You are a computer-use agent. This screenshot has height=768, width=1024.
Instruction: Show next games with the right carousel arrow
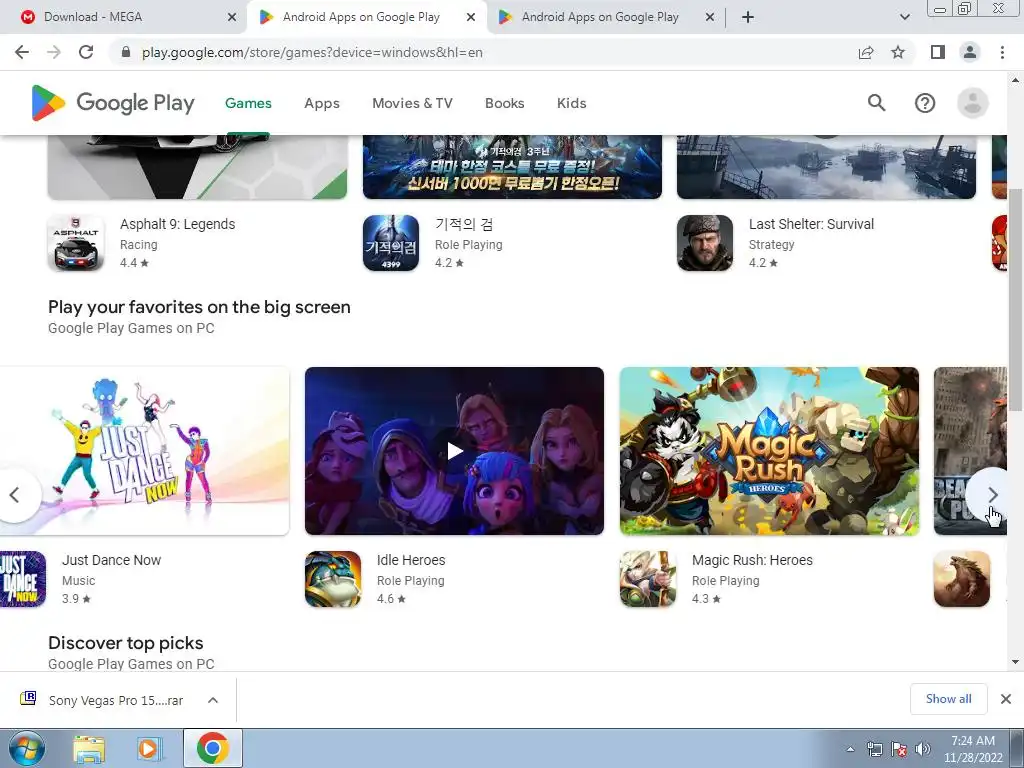993,495
